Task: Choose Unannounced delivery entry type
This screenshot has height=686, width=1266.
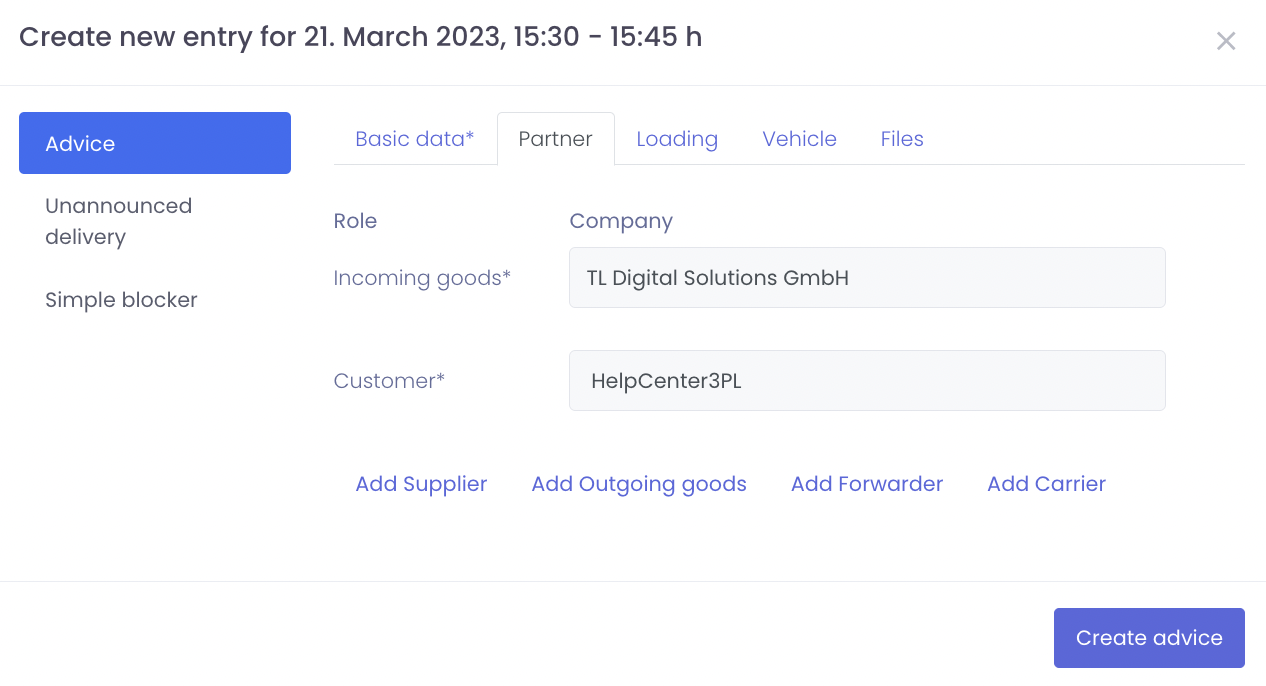Action: tap(118, 221)
